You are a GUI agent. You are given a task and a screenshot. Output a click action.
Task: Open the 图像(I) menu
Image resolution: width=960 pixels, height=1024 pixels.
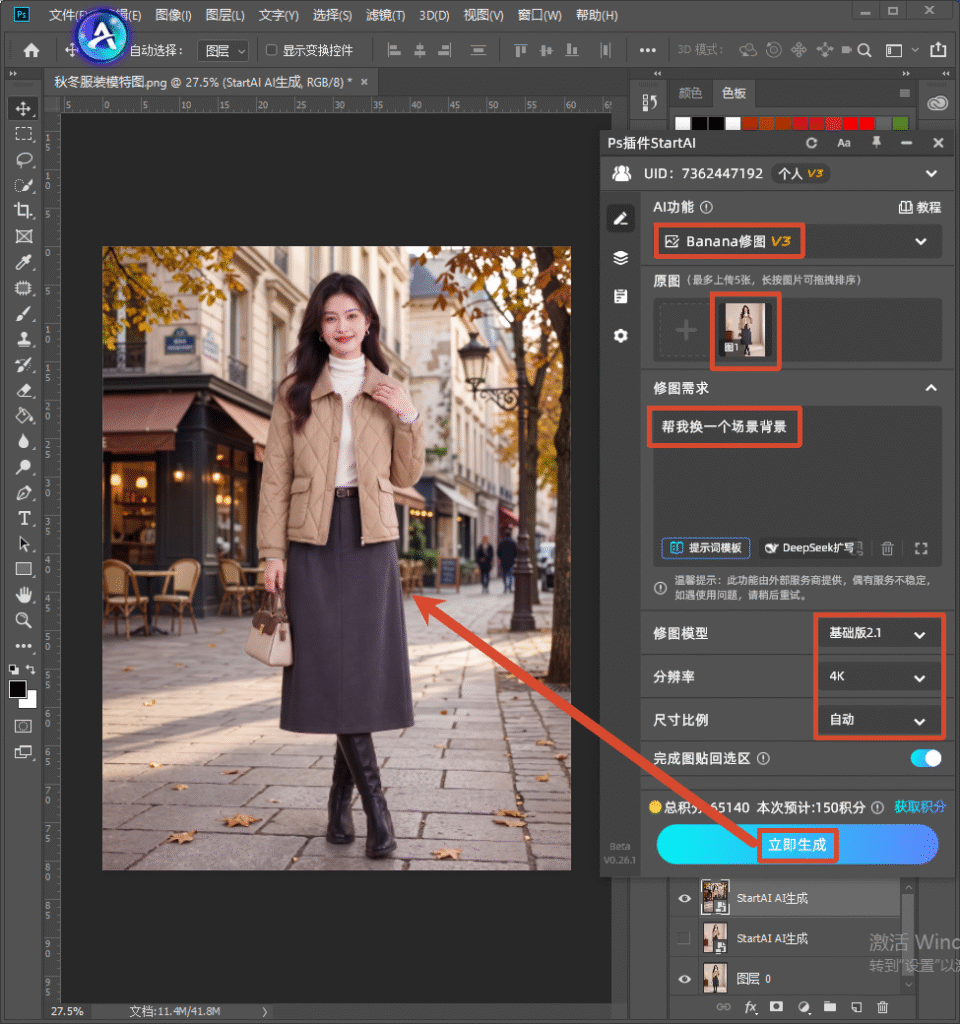pos(173,15)
